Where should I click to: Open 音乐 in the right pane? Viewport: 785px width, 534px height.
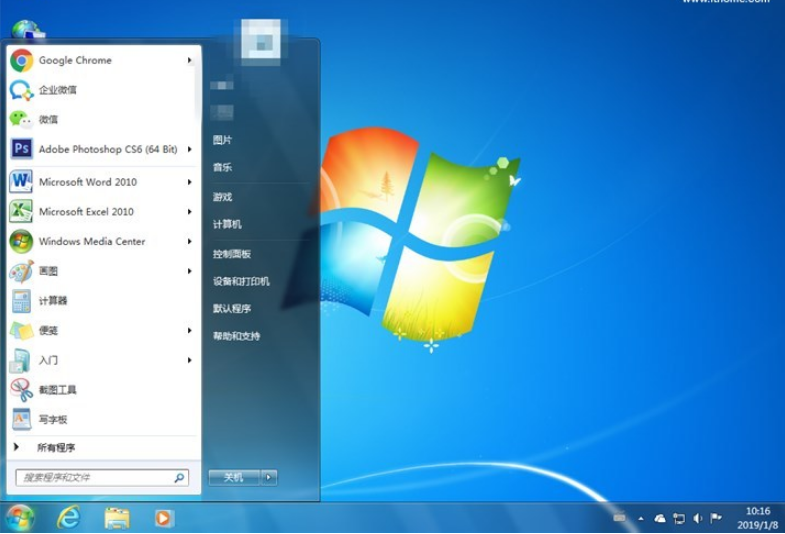[222, 167]
